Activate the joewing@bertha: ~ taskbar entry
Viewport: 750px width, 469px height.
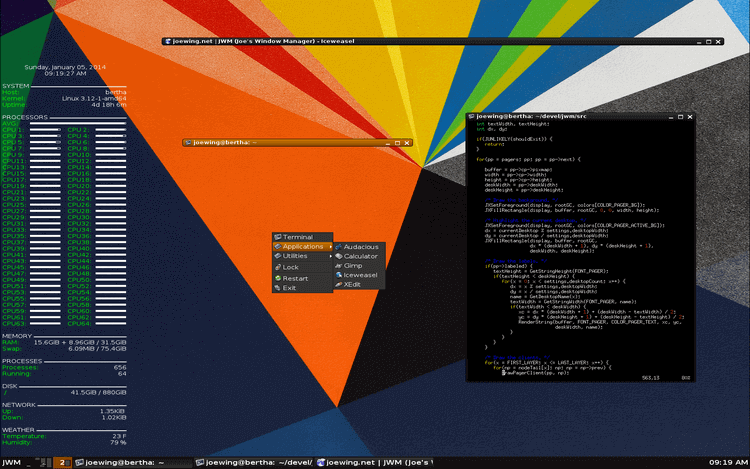click(x=125, y=463)
